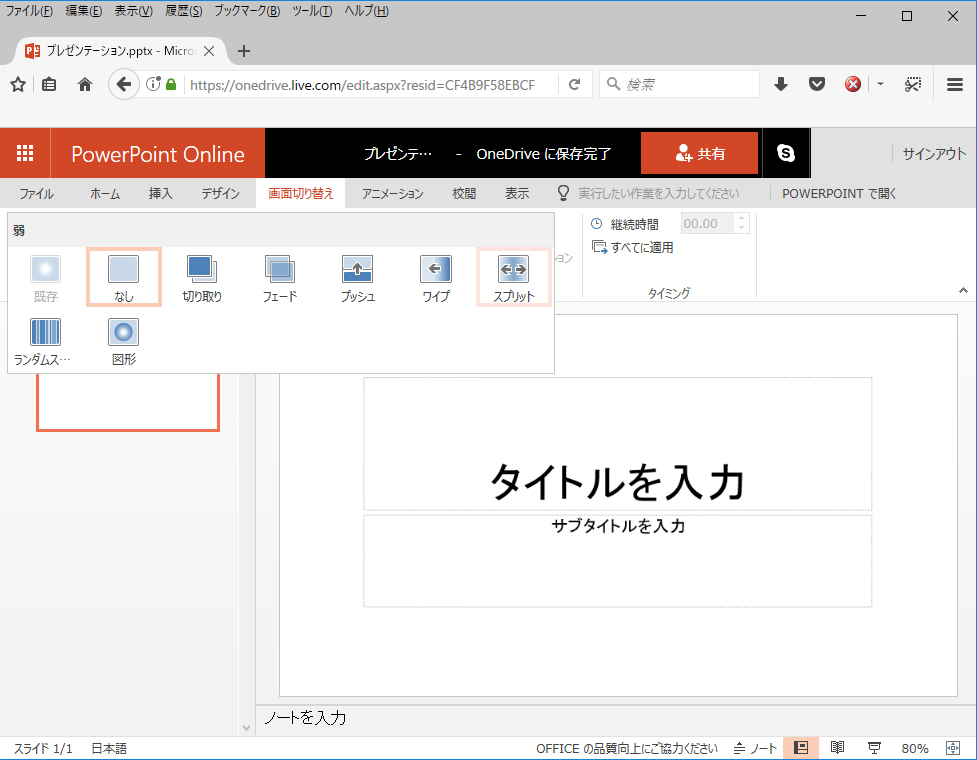
Task: Collapse the ribbon with the chevron
Action: point(963,290)
